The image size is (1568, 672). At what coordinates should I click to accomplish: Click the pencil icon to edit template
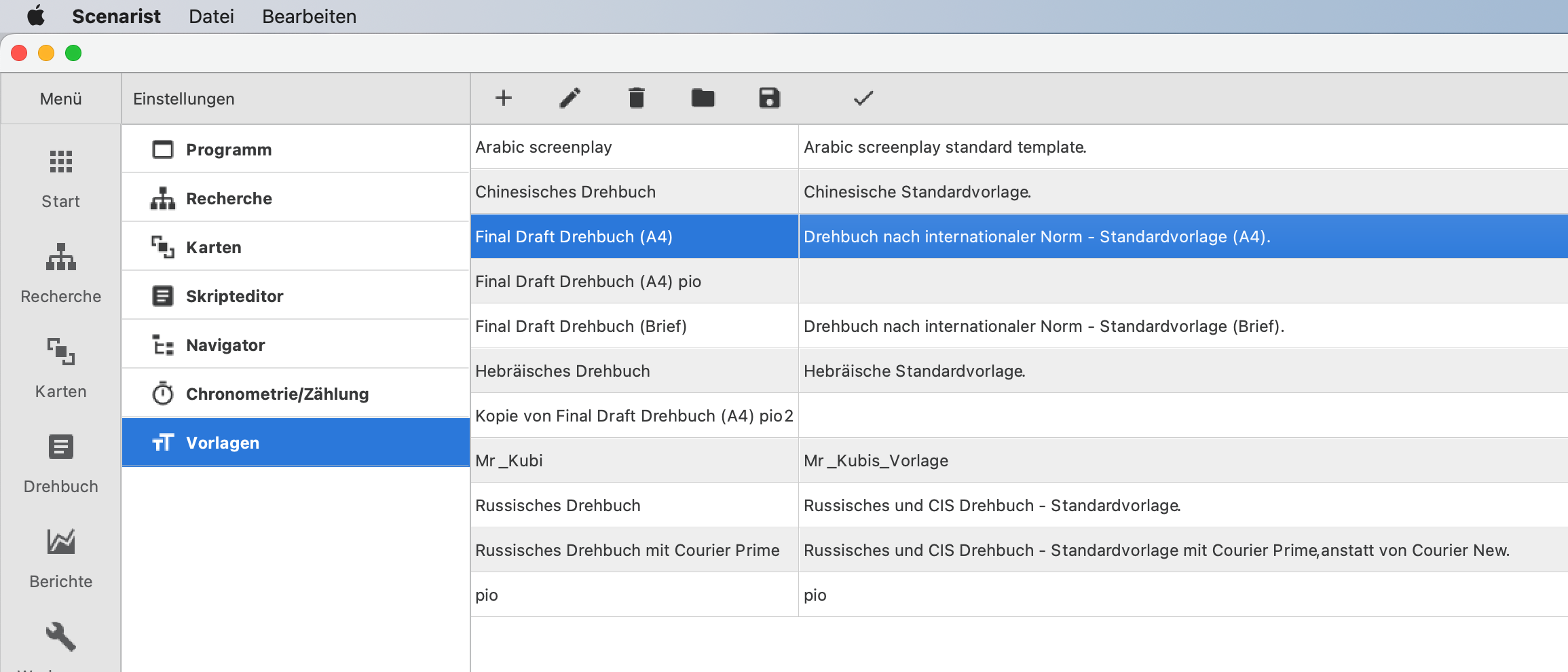tap(570, 98)
